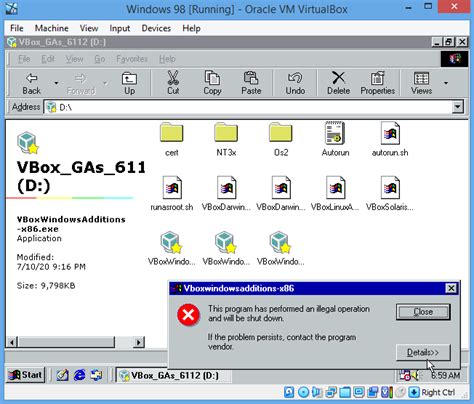Click the Windows logo throbber in Explorer
Image resolution: width=474 pixels, height=404 pixels.
[455, 59]
